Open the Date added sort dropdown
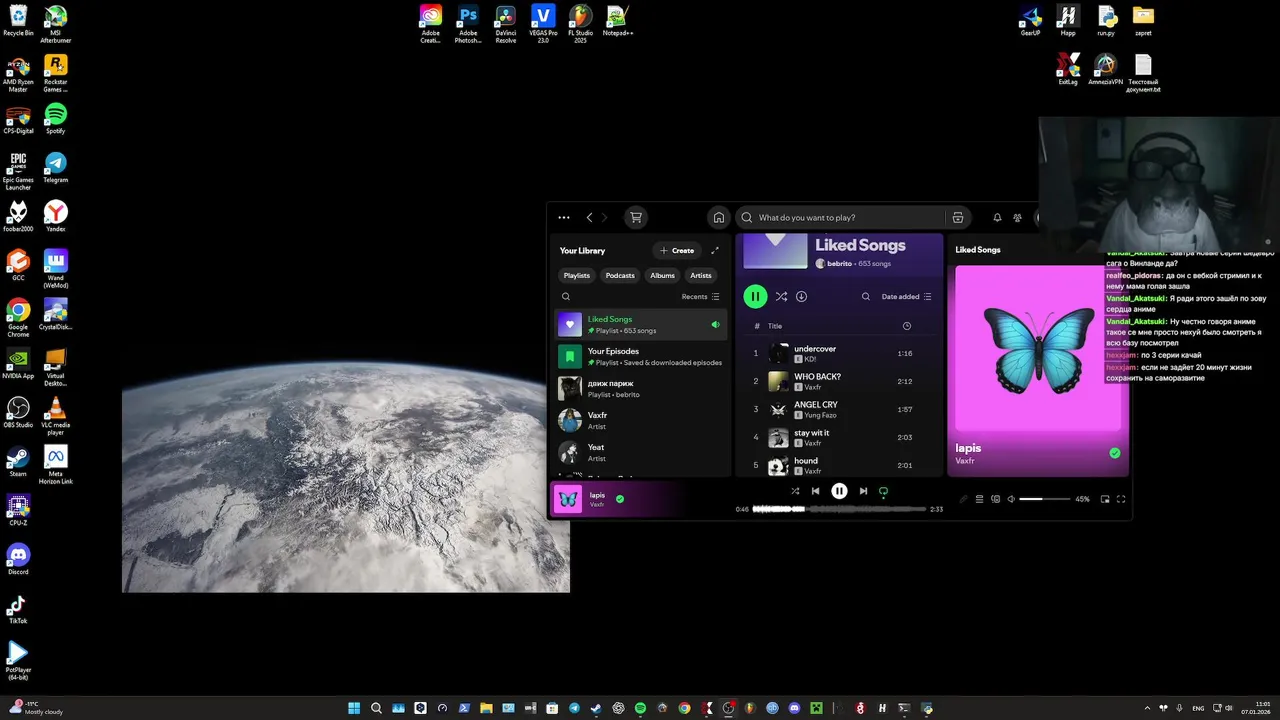 click(x=906, y=297)
